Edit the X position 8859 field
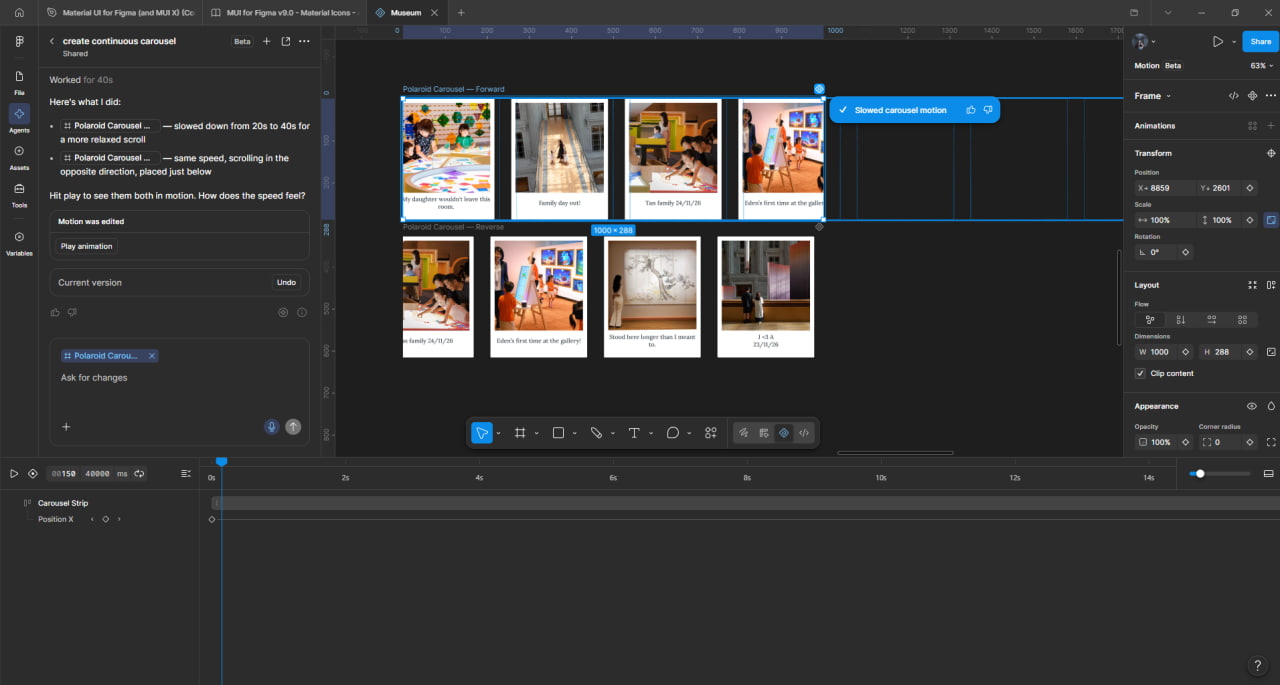This screenshot has width=1280, height=685. click(x=1165, y=188)
